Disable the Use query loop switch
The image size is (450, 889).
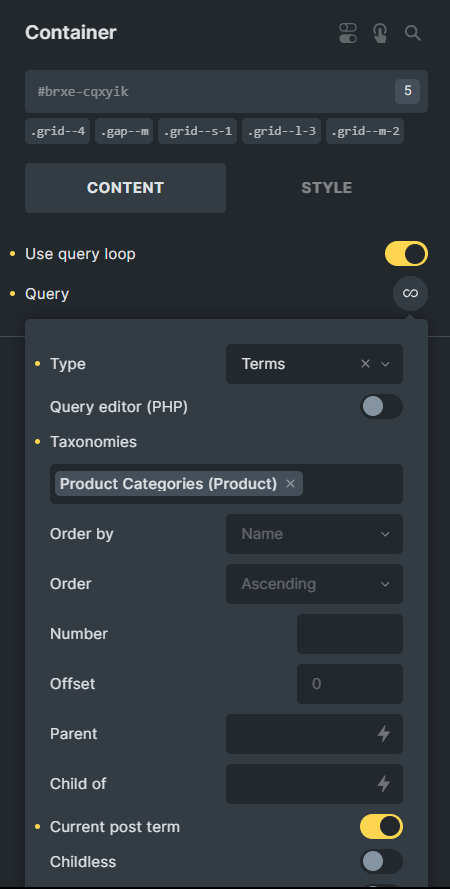[406, 253]
